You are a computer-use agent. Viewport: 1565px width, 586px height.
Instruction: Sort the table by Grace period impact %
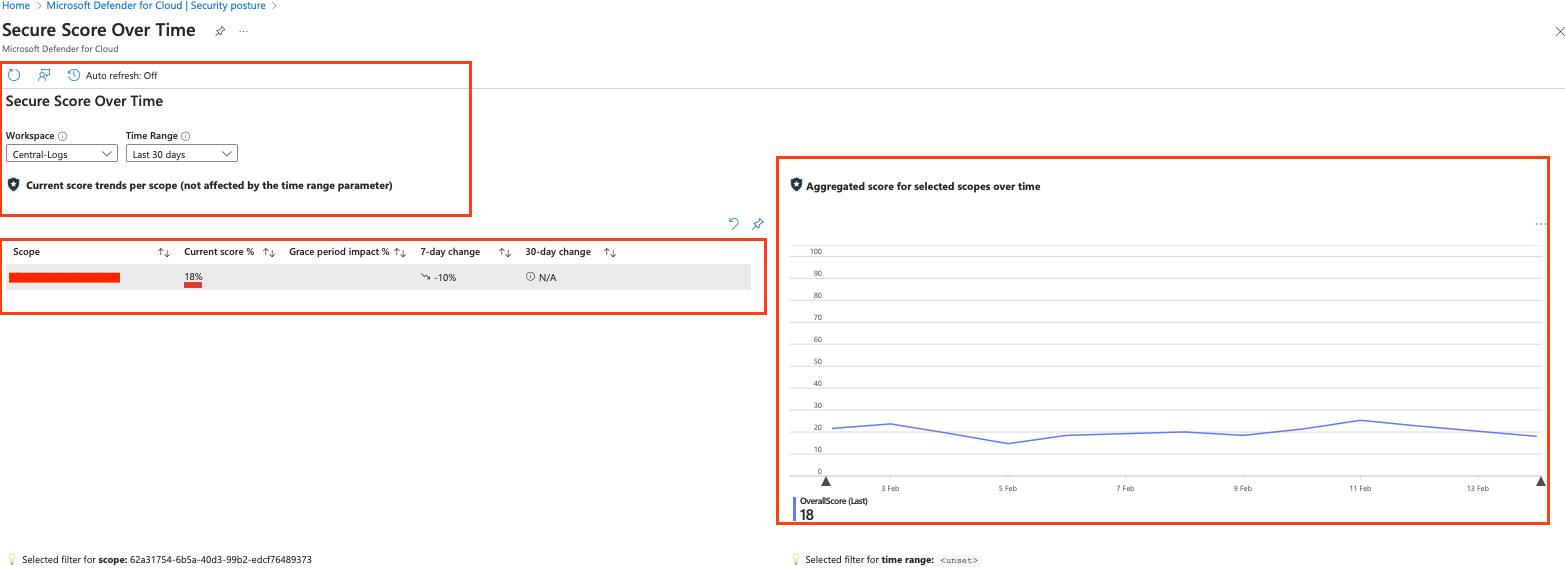[400, 252]
